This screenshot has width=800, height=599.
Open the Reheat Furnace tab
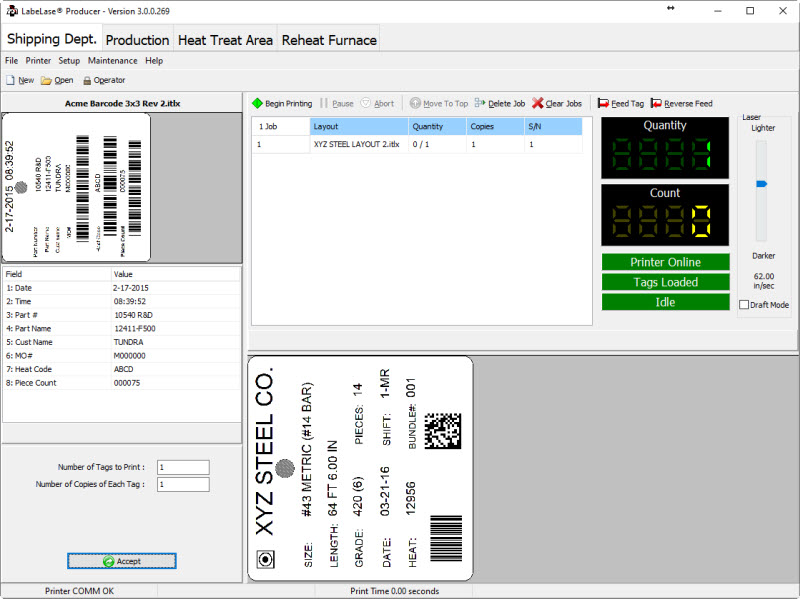329,40
